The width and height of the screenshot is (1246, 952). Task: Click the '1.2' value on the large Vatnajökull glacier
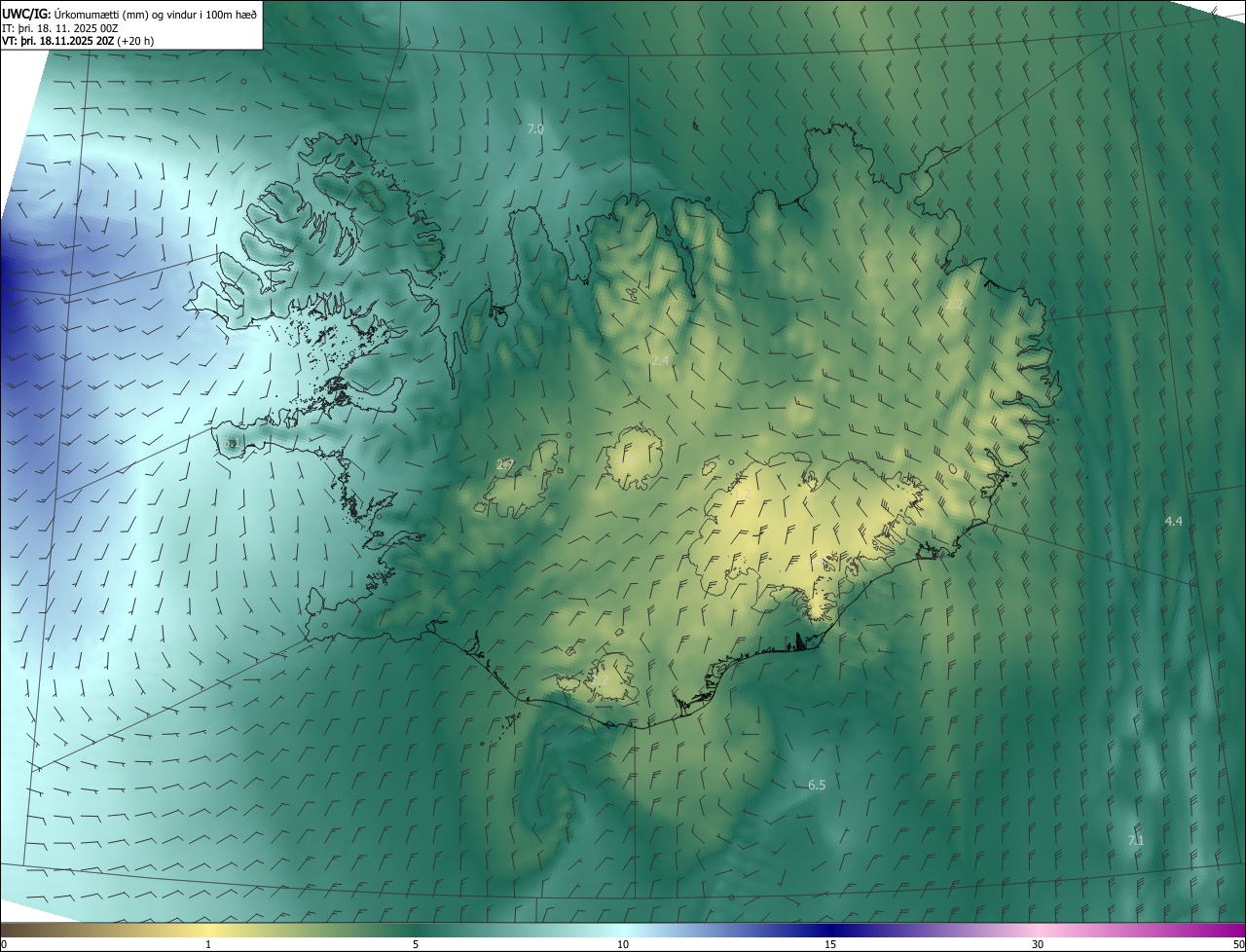[742, 494]
